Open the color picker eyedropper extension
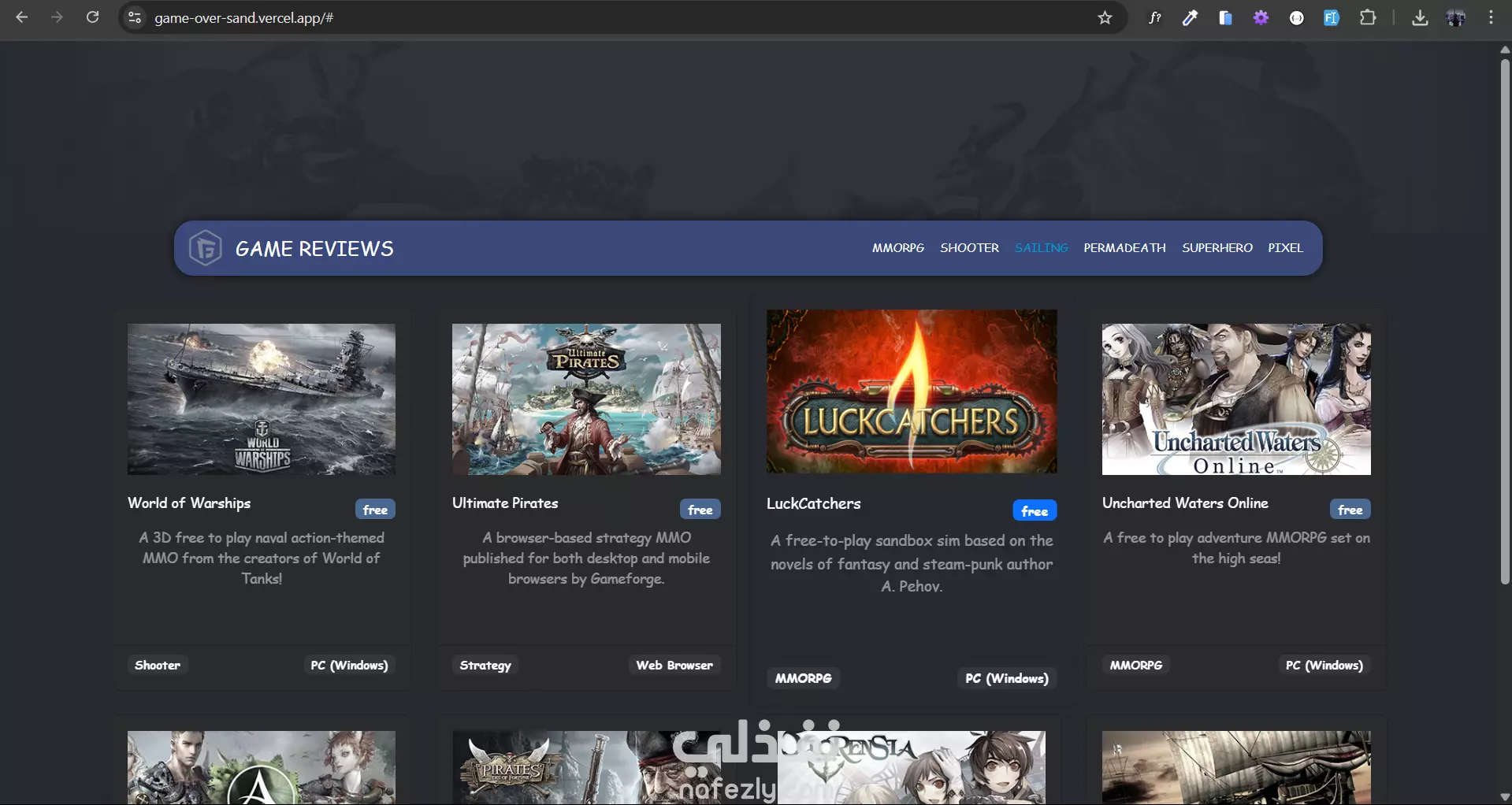The width and height of the screenshot is (1512, 805). pos(1190,17)
